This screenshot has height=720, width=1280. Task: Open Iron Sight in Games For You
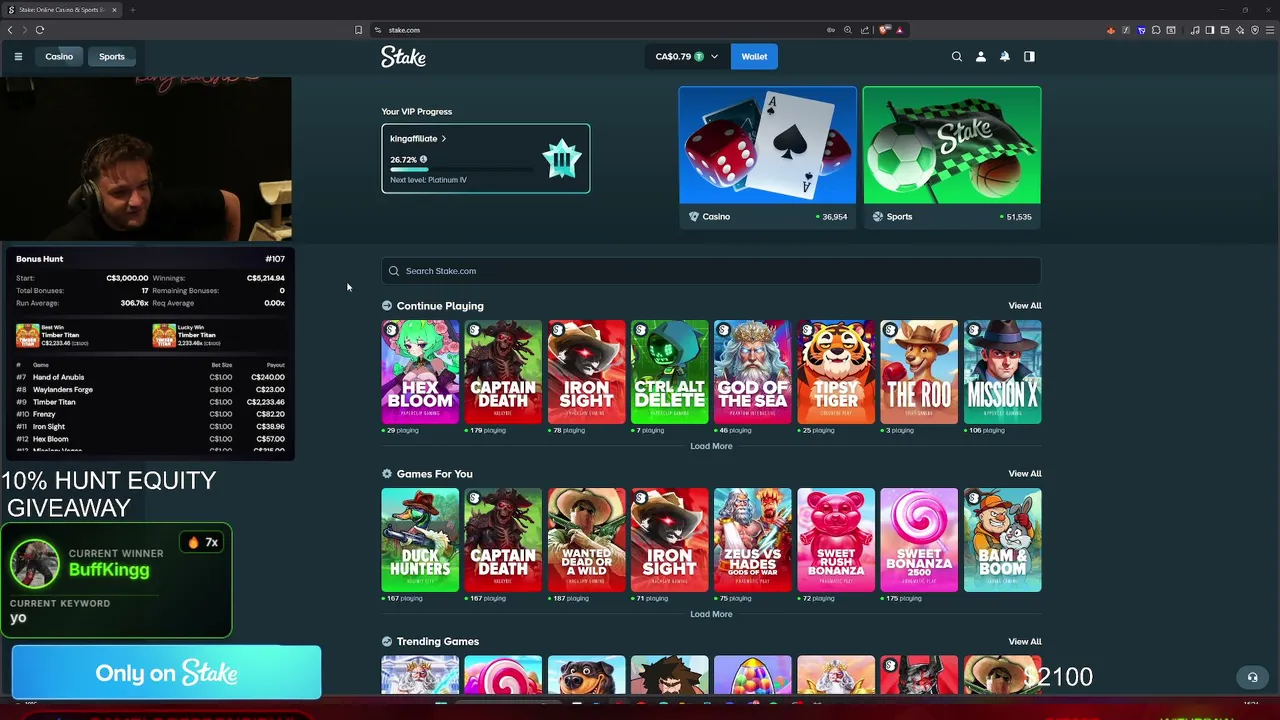coord(669,540)
